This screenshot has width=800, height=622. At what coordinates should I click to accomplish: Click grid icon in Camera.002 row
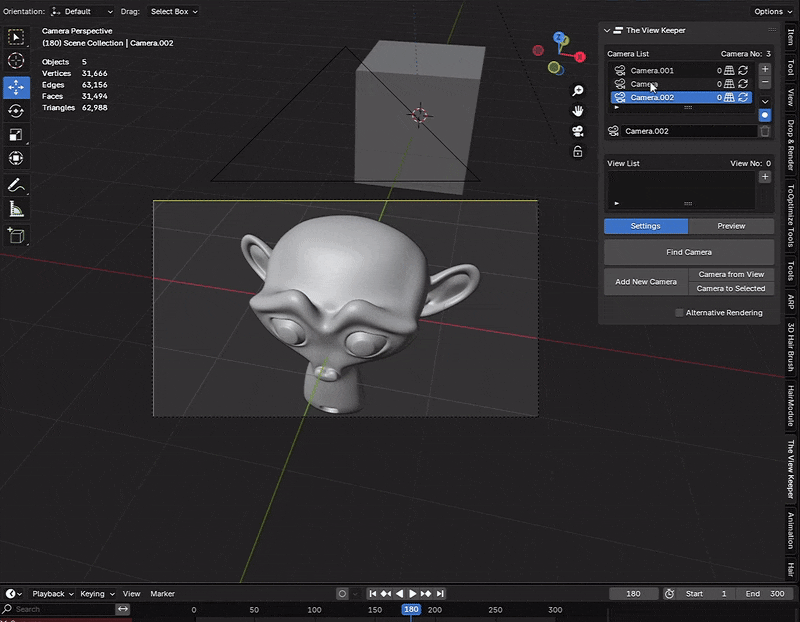[730, 97]
